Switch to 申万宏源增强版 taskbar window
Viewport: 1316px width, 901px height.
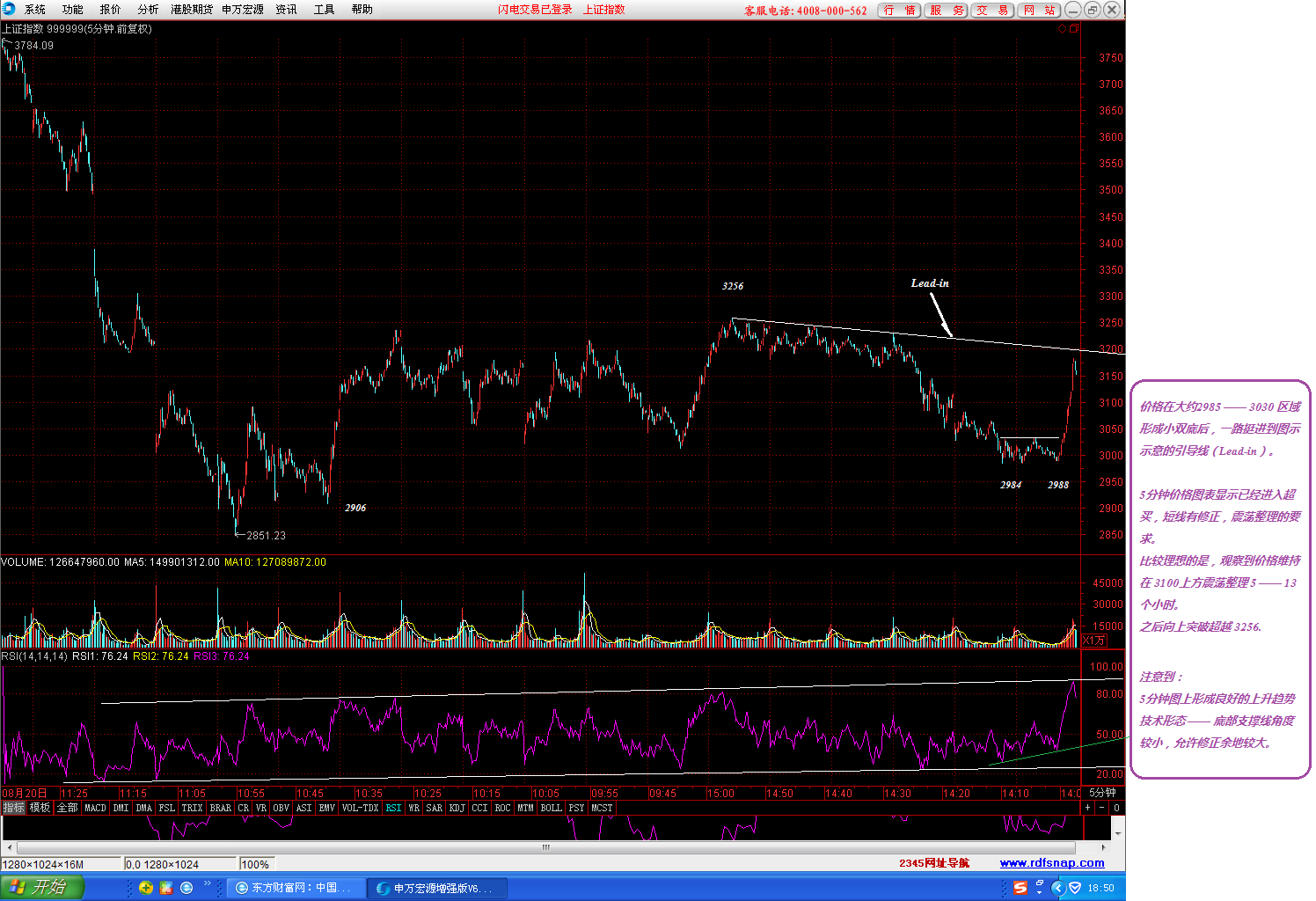(437, 889)
